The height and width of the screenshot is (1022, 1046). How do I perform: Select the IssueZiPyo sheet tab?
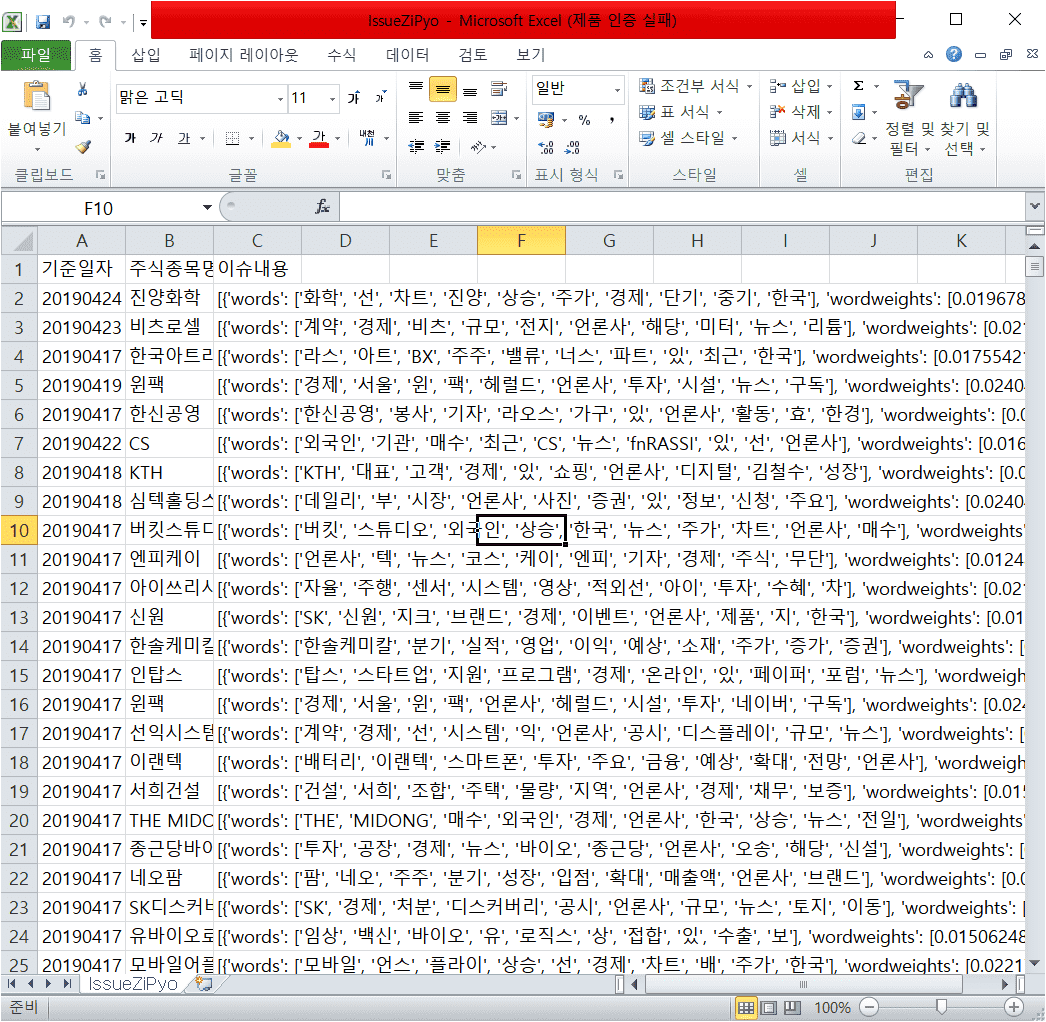pos(133,983)
